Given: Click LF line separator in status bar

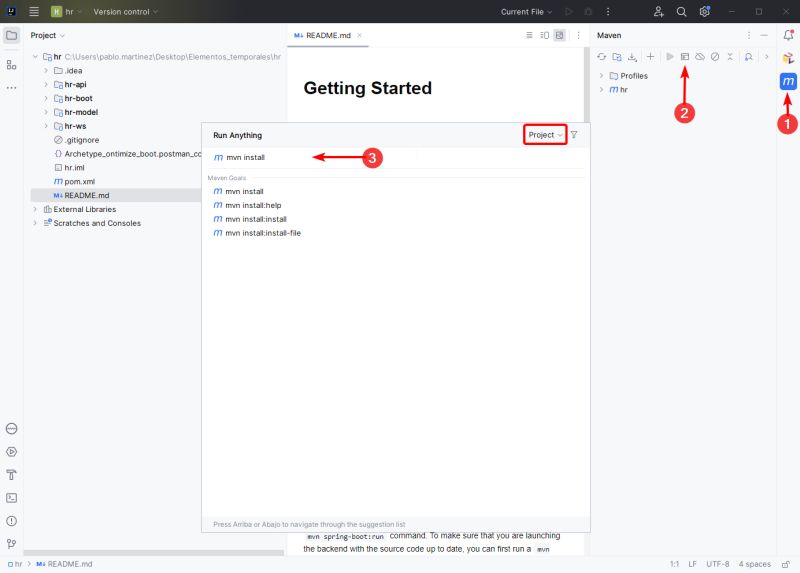Looking at the screenshot, I should (x=692, y=564).
